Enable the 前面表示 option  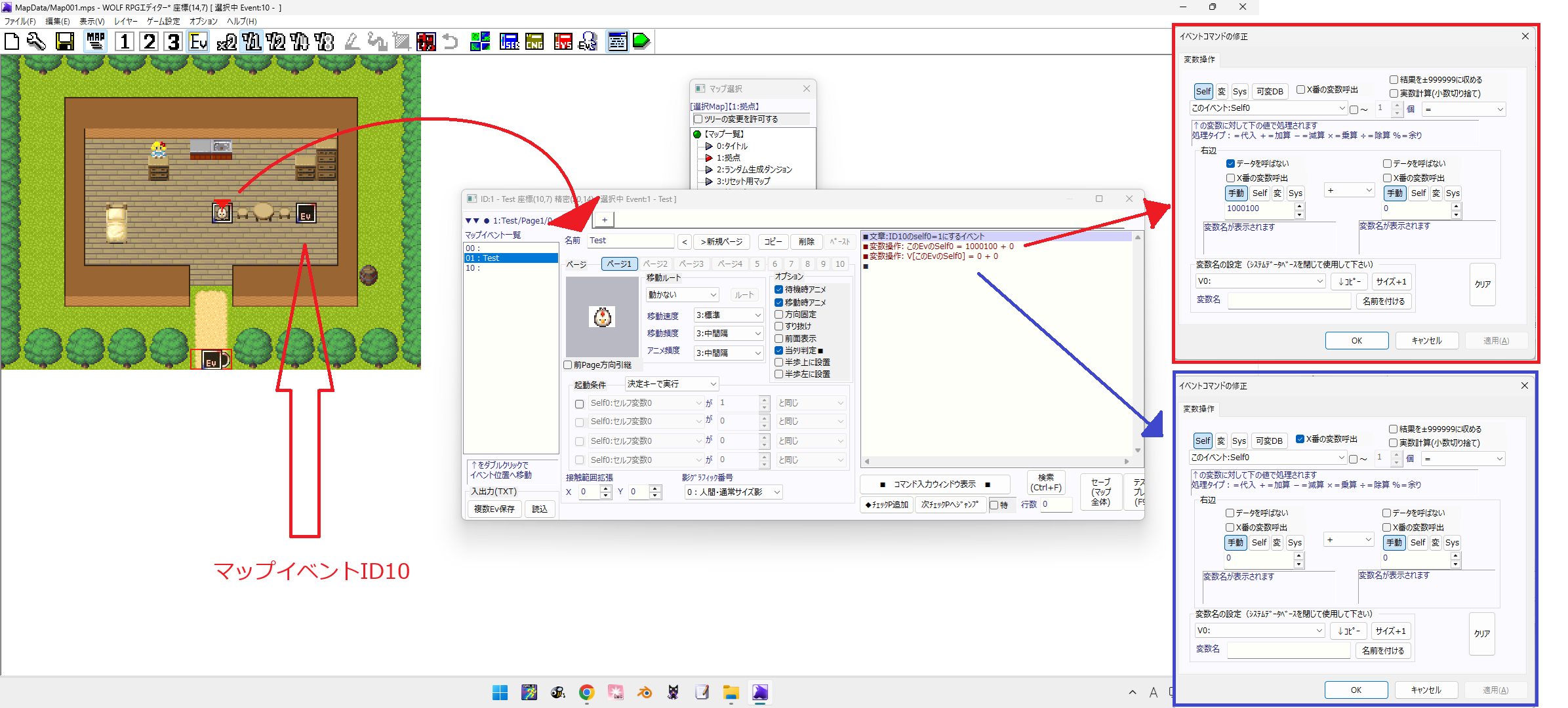[x=779, y=339]
